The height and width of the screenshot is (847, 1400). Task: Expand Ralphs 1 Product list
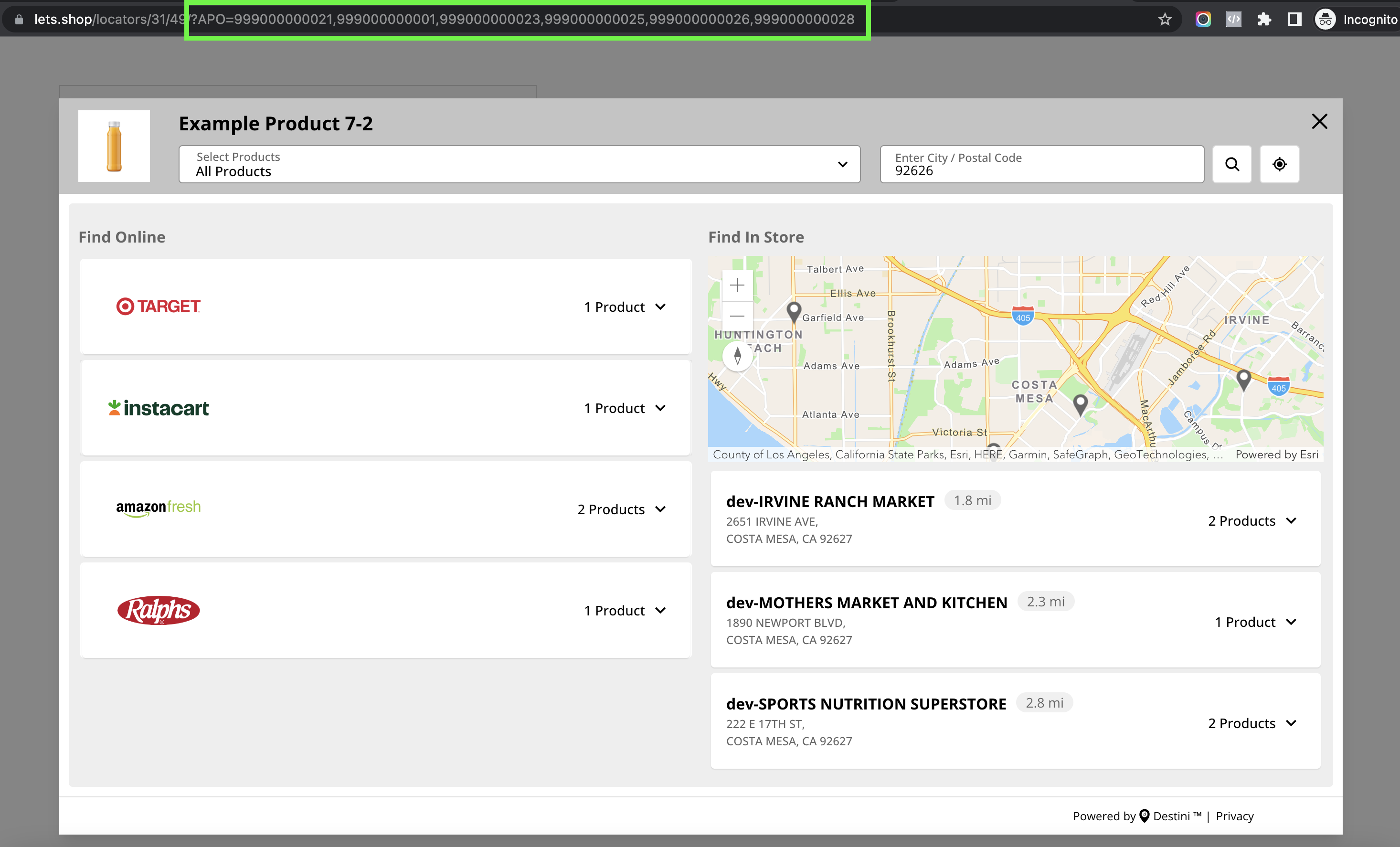click(625, 610)
